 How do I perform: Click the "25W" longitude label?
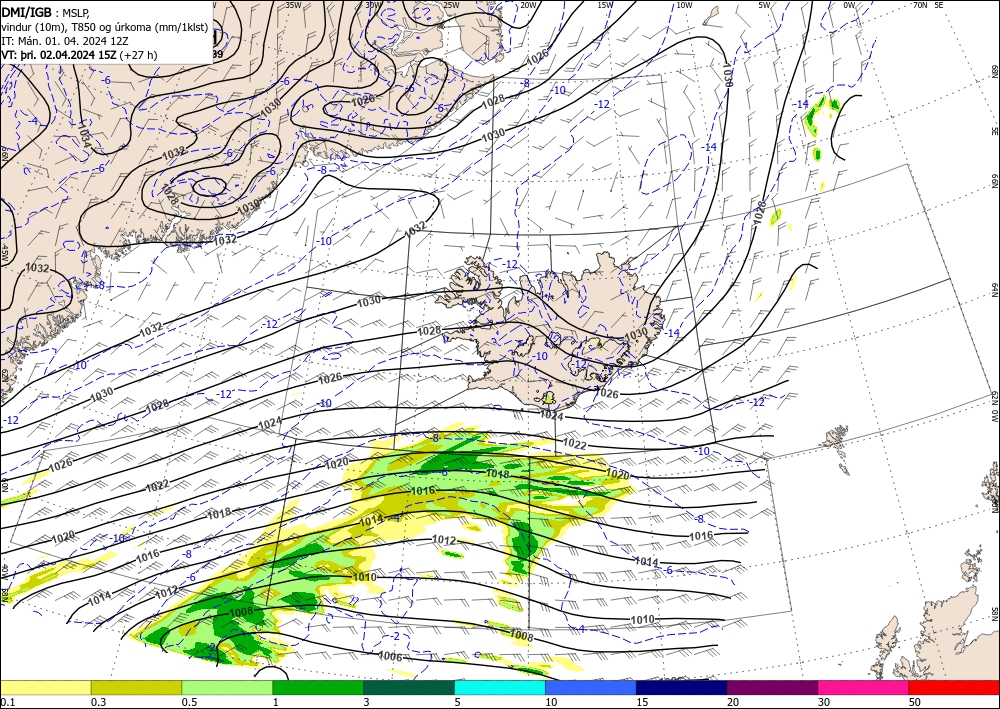coord(451,5)
